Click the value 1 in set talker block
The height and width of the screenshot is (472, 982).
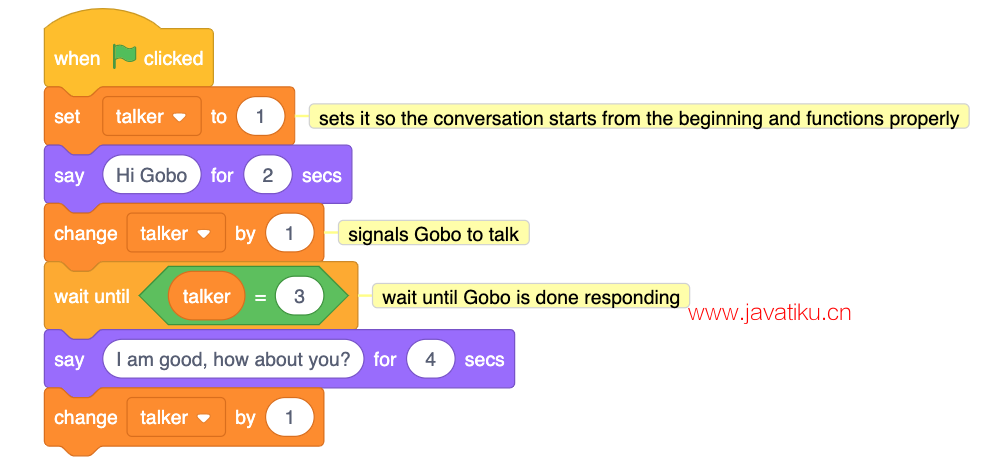[260, 116]
